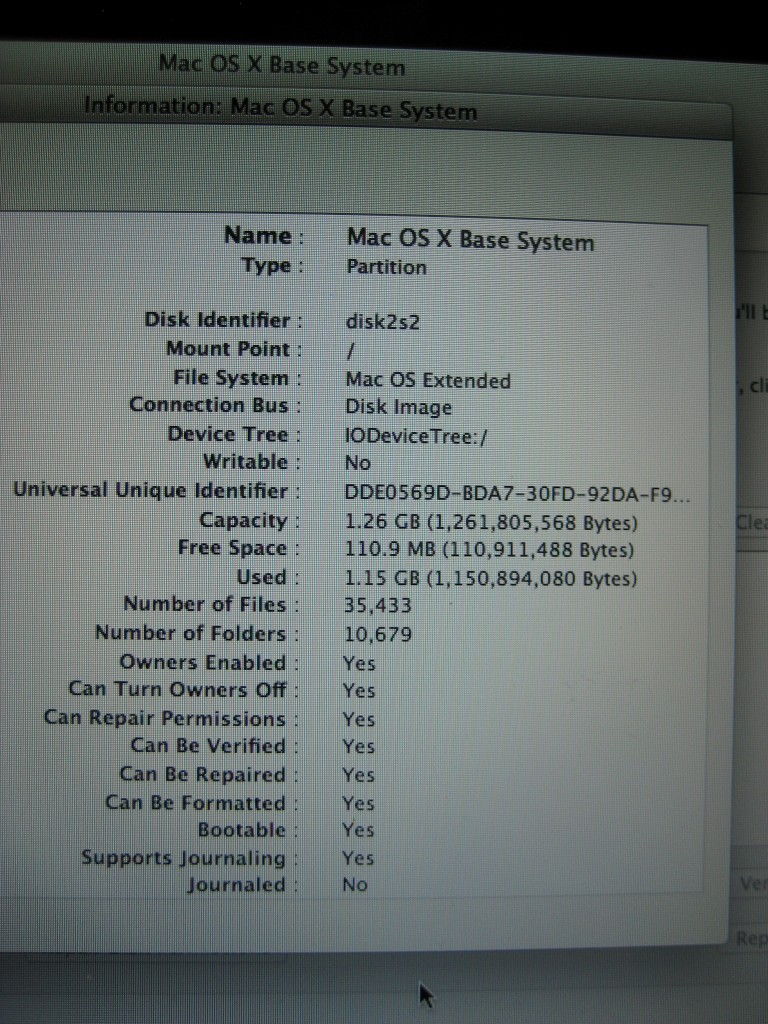The width and height of the screenshot is (768, 1024).
Task: Click the 'Name :' label
Action: [264, 235]
